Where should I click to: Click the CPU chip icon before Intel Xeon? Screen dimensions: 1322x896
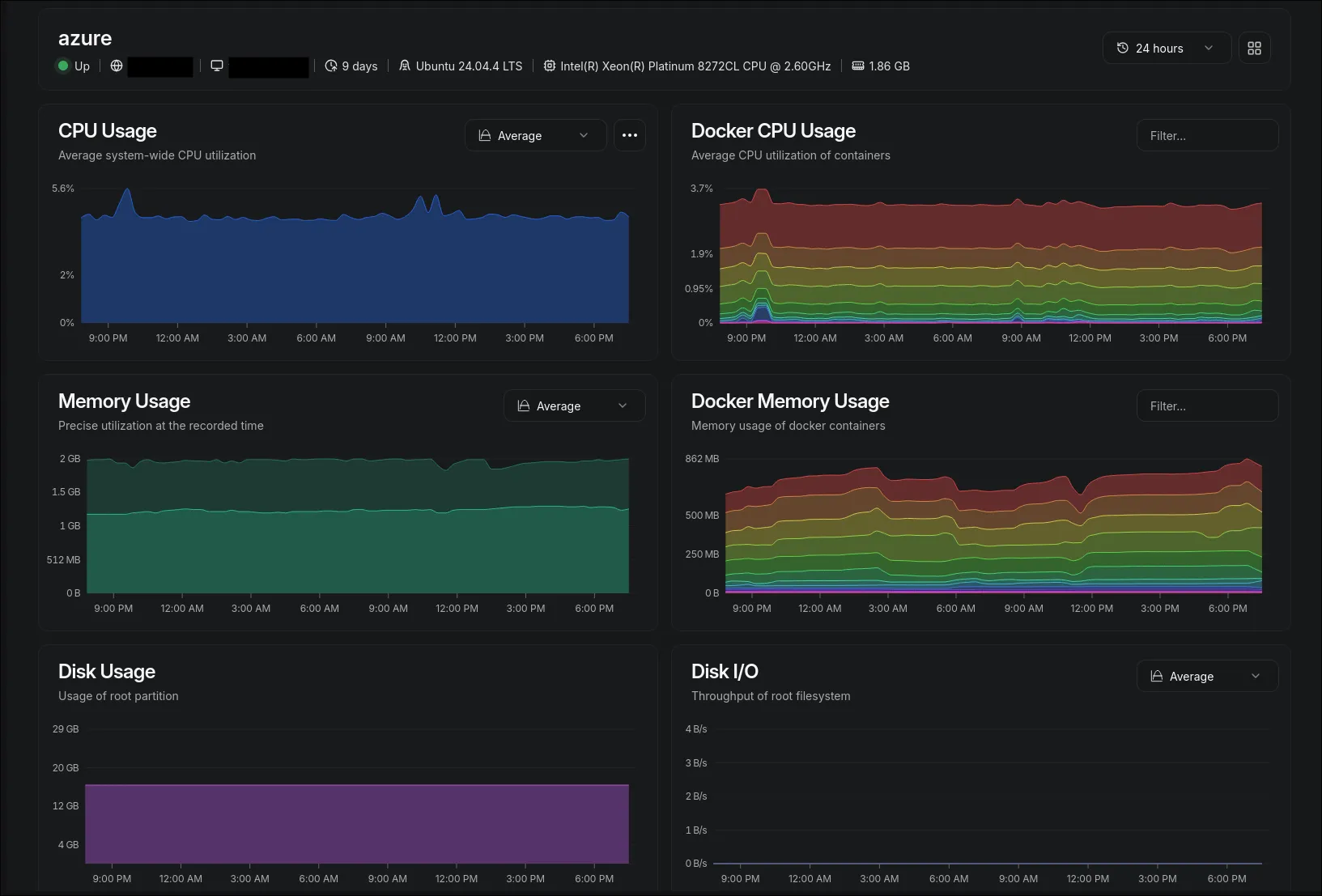tap(550, 66)
